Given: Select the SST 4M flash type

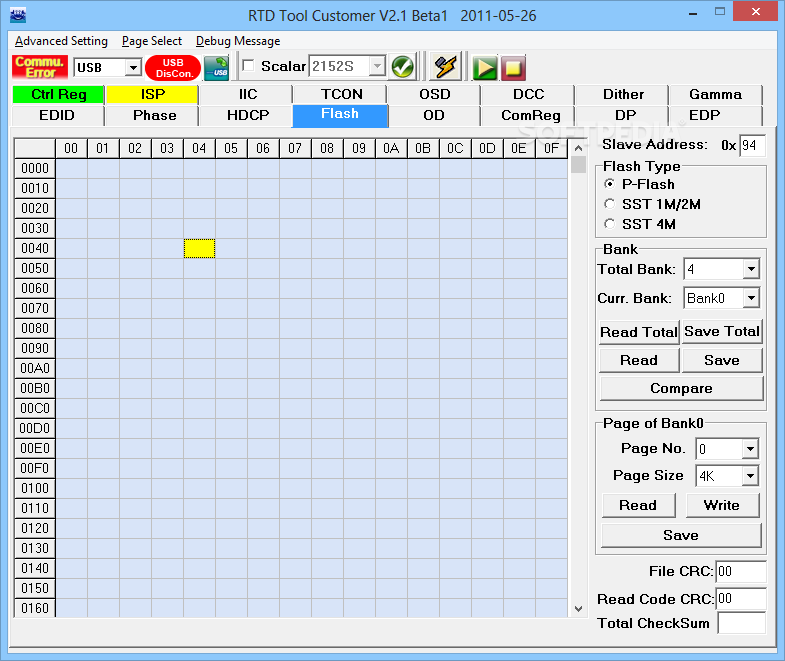Looking at the screenshot, I should coord(609,224).
